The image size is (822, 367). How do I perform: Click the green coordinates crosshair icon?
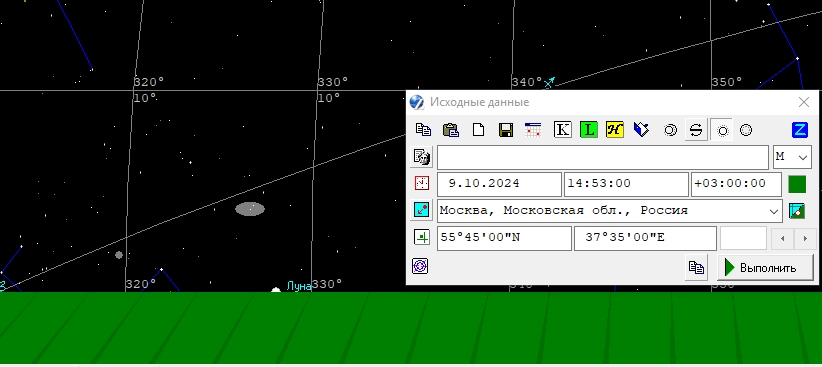(x=421, y=237)
